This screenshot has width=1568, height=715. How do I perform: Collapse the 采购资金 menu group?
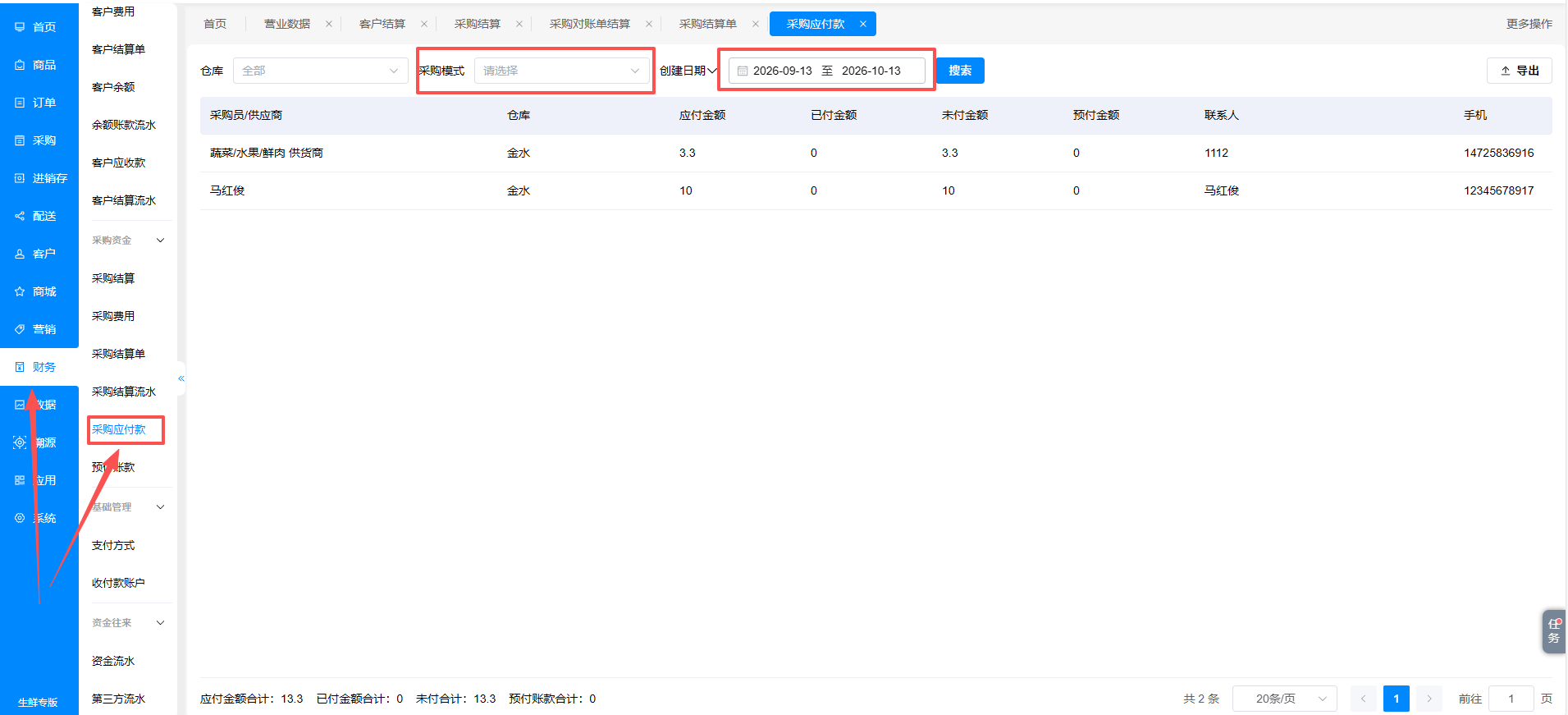pyautogui.click(x=160, y=241)
